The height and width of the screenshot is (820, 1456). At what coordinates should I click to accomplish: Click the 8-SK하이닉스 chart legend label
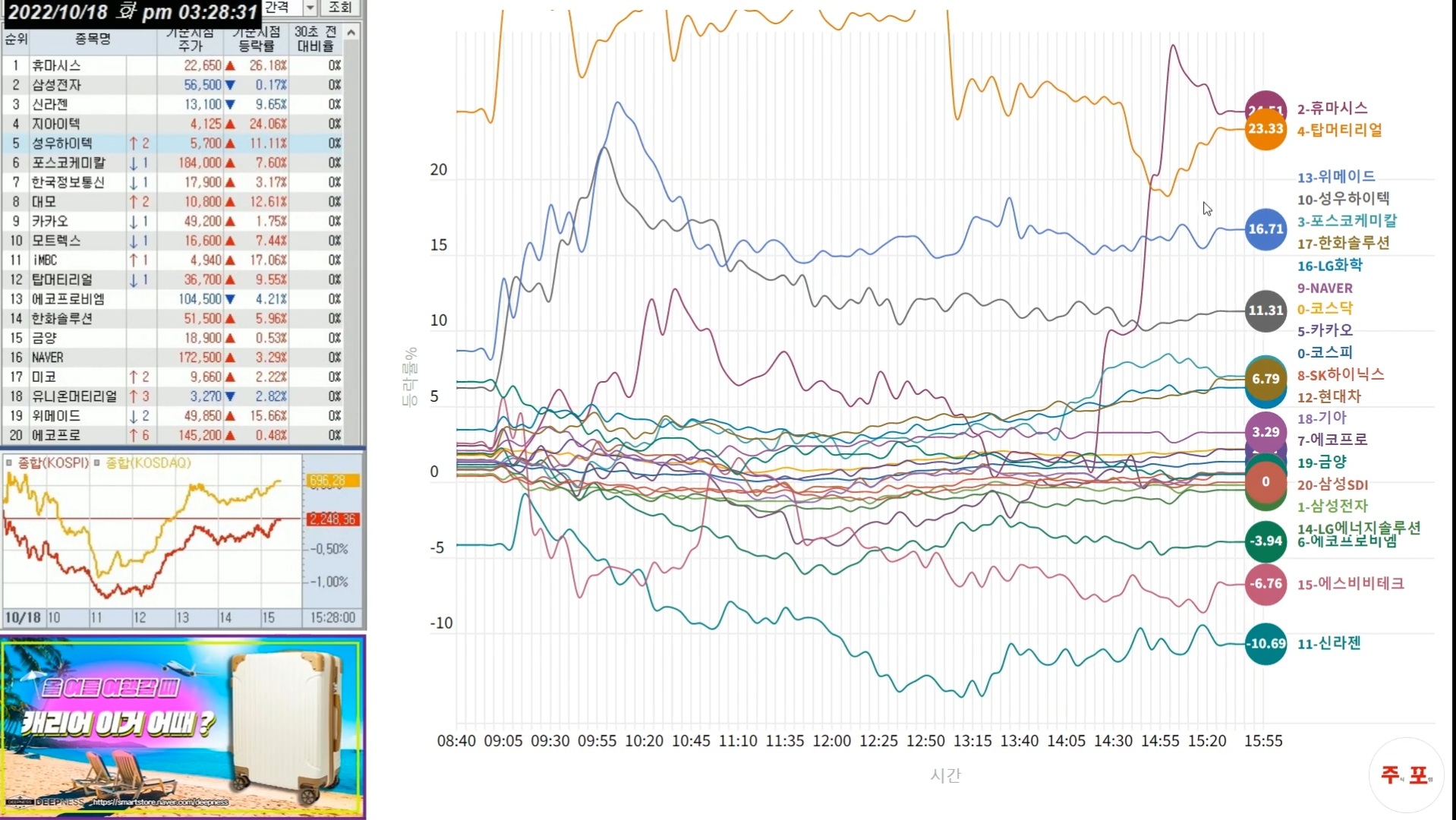1340,374
